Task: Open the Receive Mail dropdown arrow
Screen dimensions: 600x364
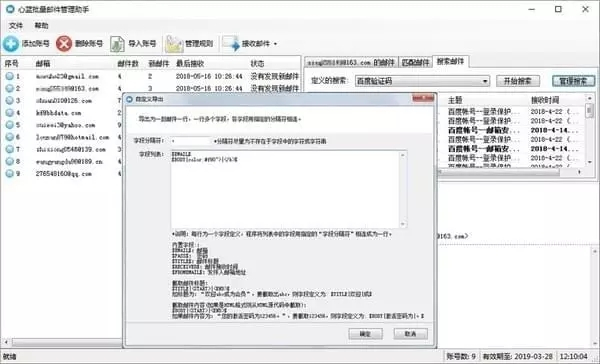Action: [x=276, y=44]
